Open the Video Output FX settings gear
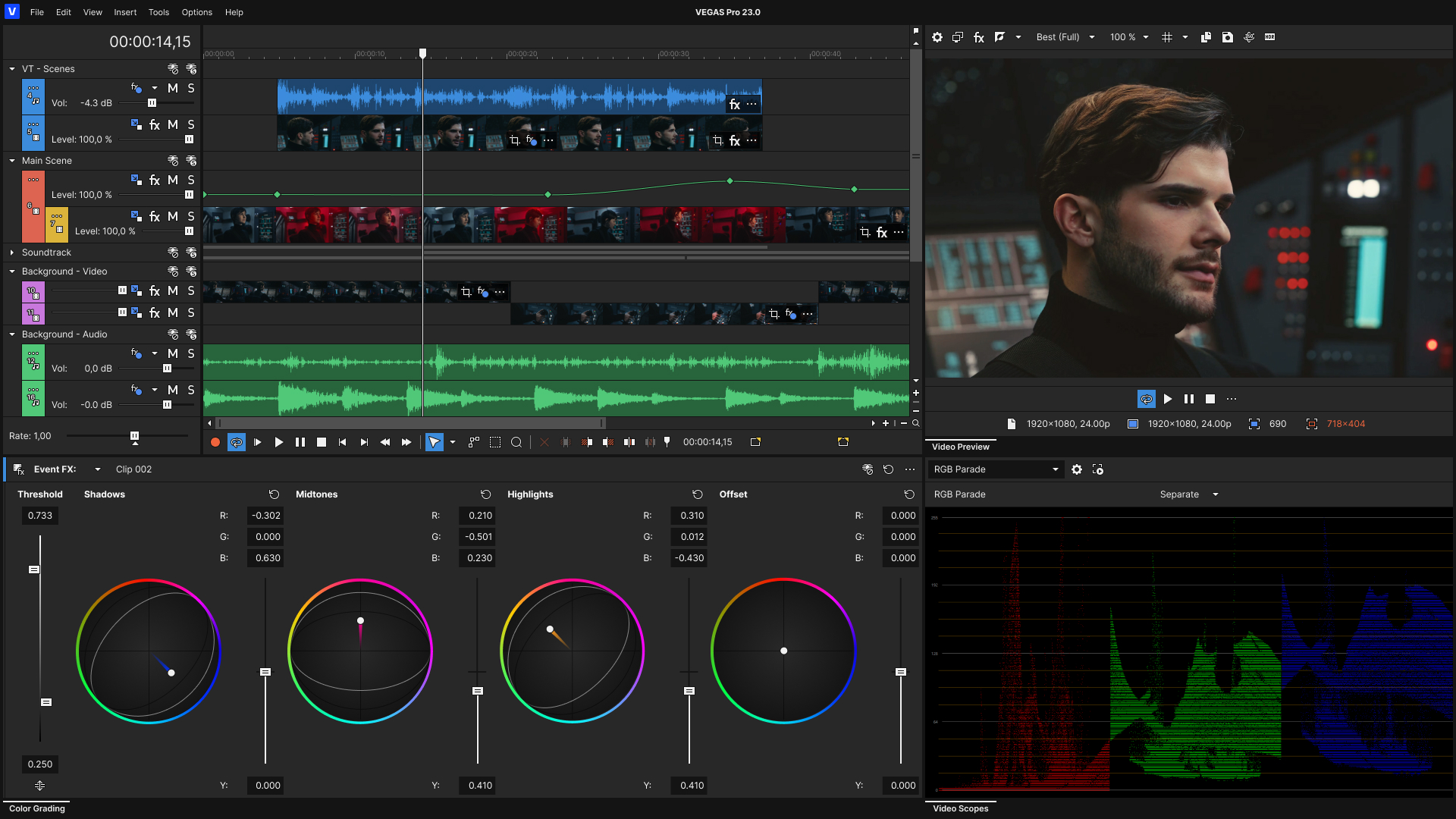1456x819 pixels. coord(937,37)
